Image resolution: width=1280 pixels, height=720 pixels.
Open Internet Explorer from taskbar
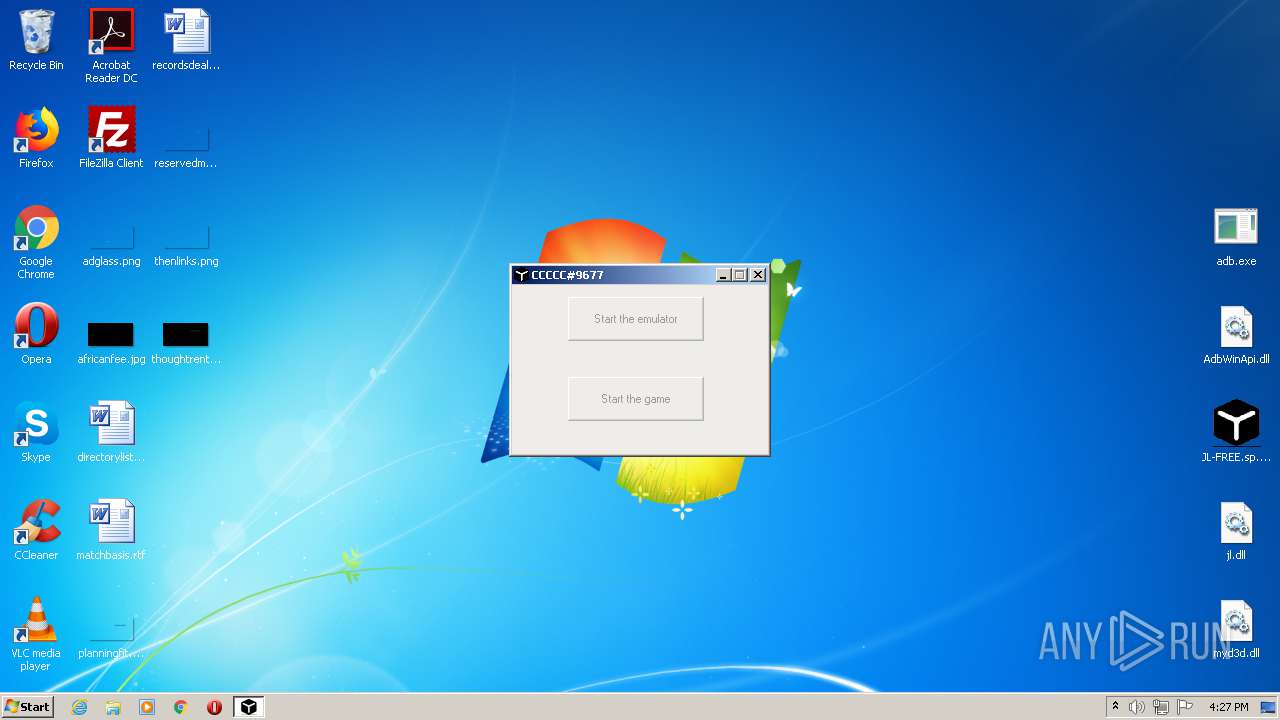tap(79, 707)
